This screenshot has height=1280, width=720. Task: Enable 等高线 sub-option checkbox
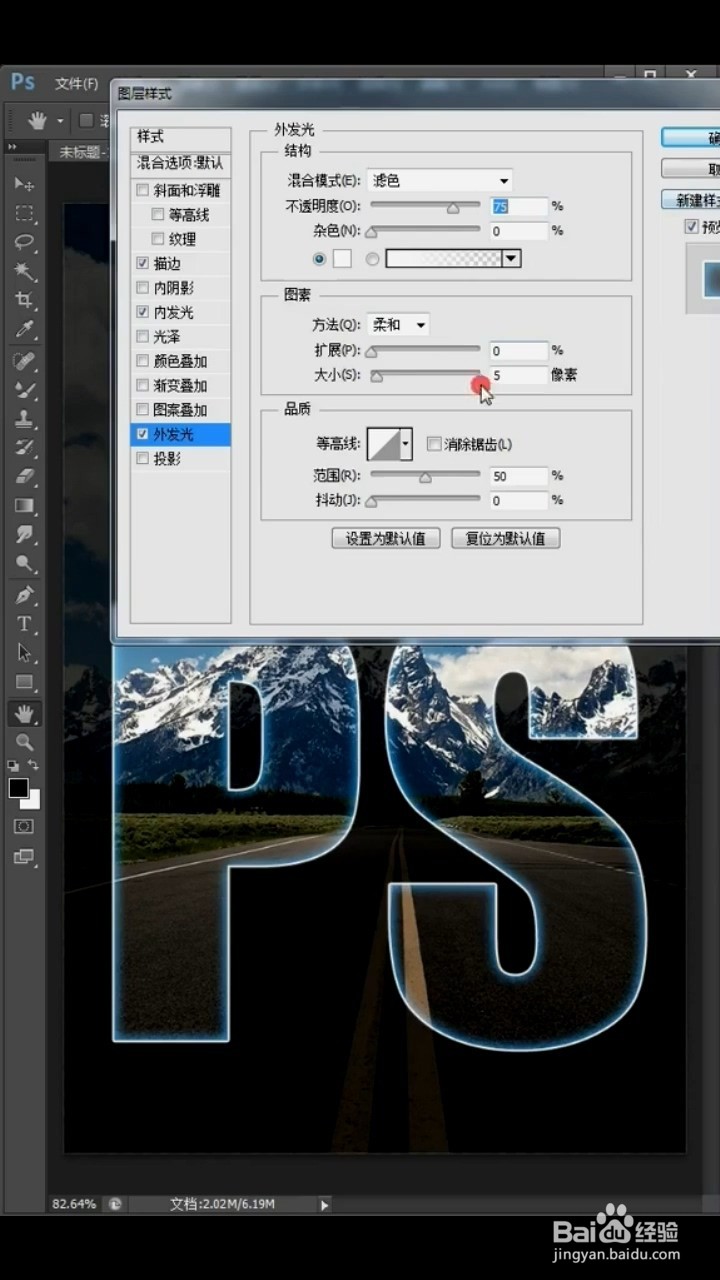tap(158, 214)
